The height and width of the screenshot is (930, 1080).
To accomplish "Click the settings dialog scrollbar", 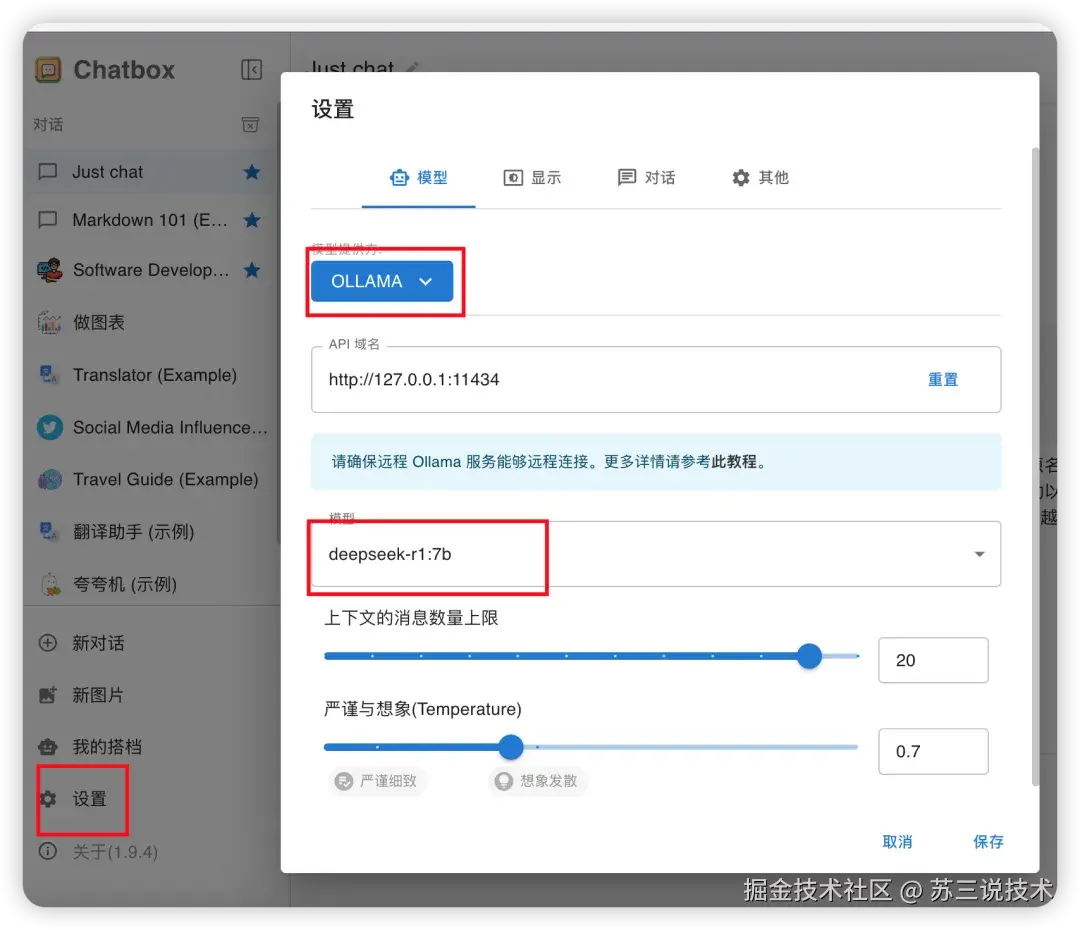I will [1035, 466].
